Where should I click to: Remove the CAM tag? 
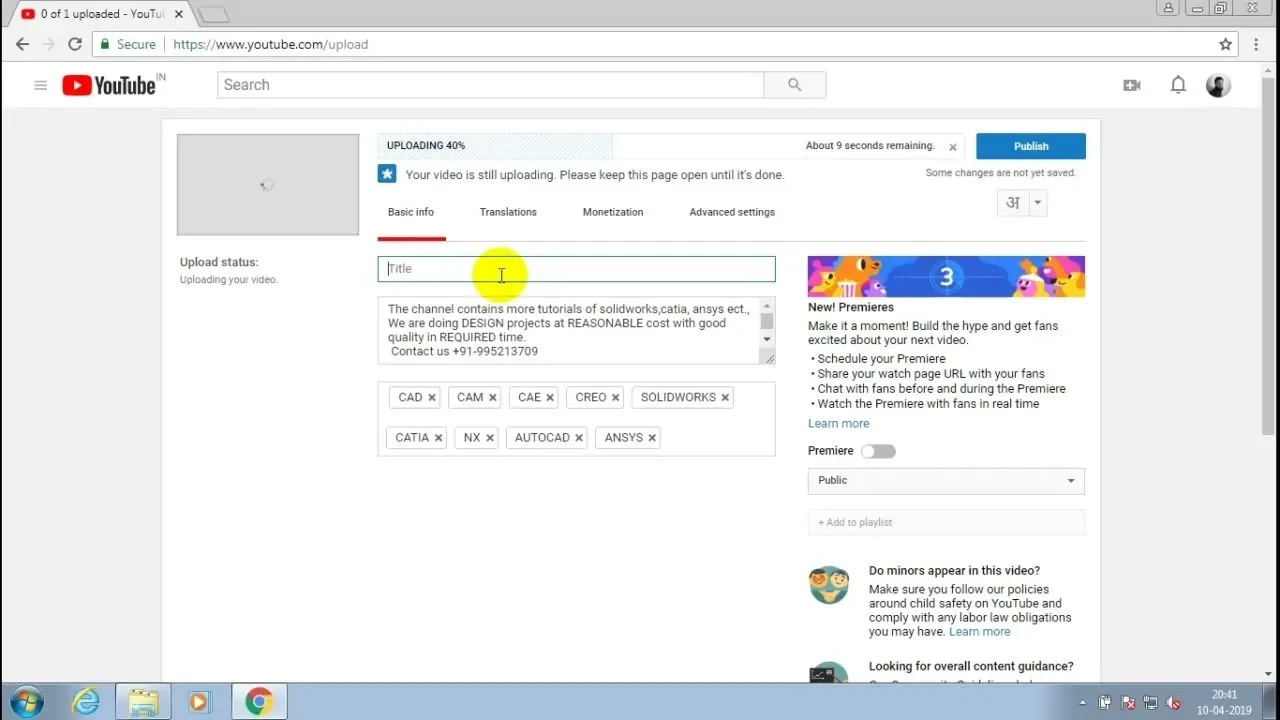coord(493,397)
